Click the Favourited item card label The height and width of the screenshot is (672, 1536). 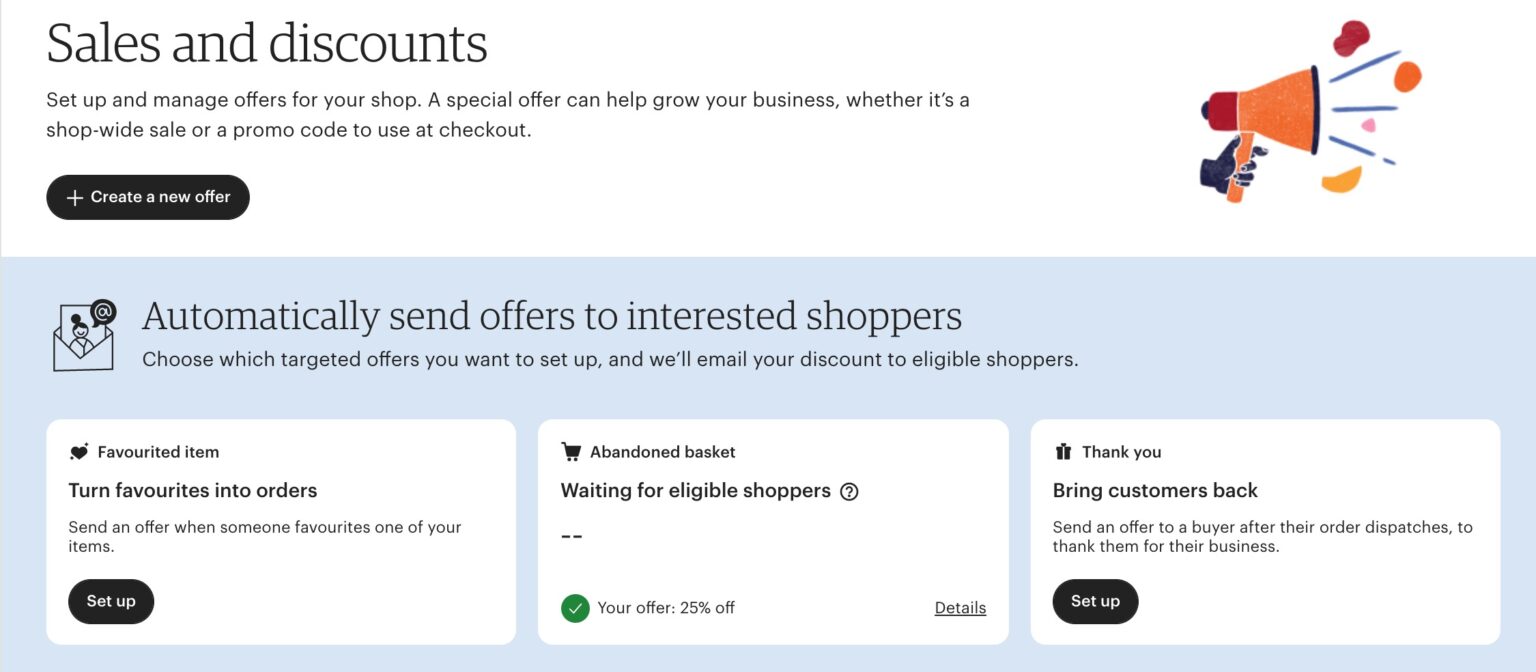pos(158,451)
